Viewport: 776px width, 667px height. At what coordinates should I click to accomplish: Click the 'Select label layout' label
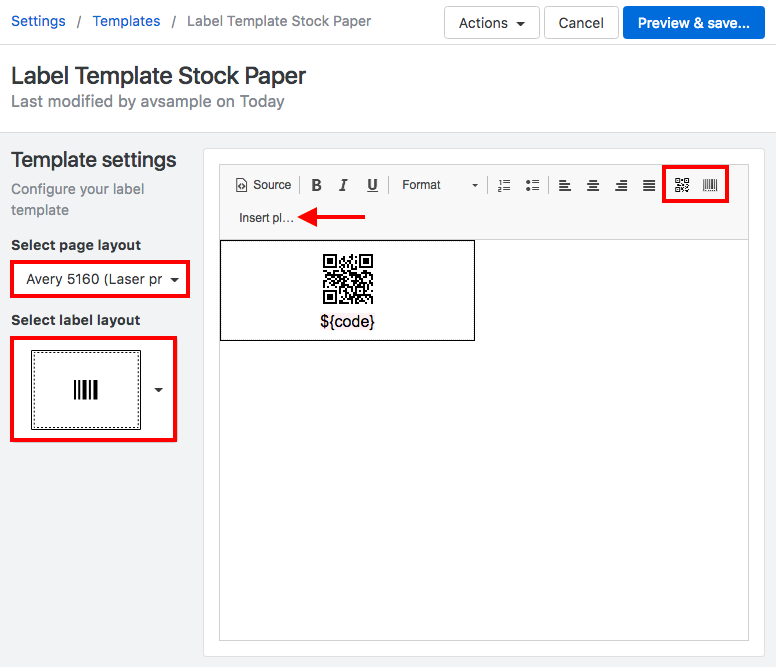click(76, 320)
